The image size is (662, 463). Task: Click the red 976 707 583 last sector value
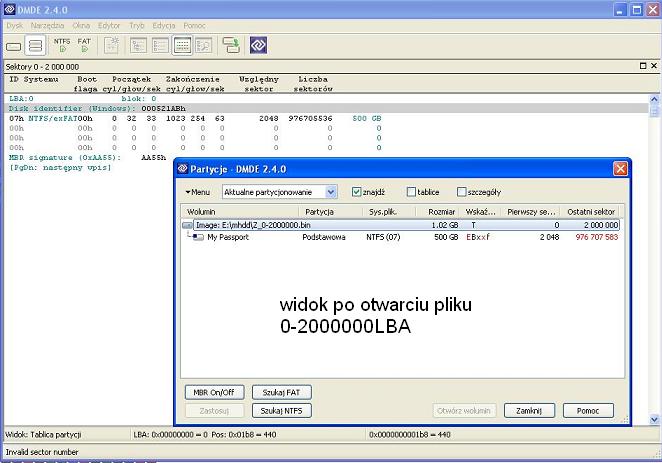597,237
